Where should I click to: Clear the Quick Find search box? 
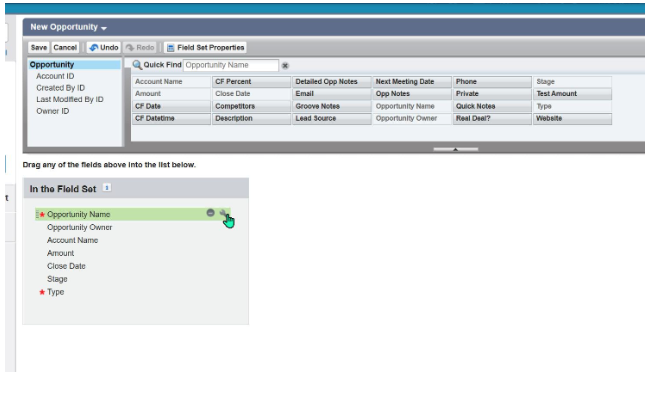tap(285, 65)
